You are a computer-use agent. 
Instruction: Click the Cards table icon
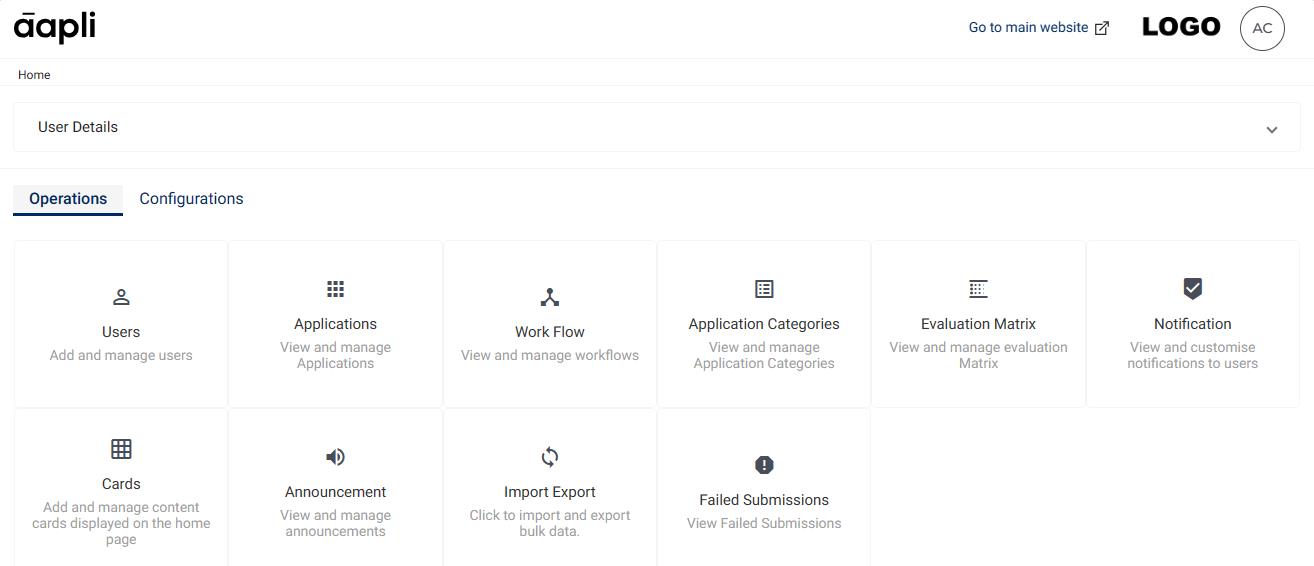click(121, 449)
